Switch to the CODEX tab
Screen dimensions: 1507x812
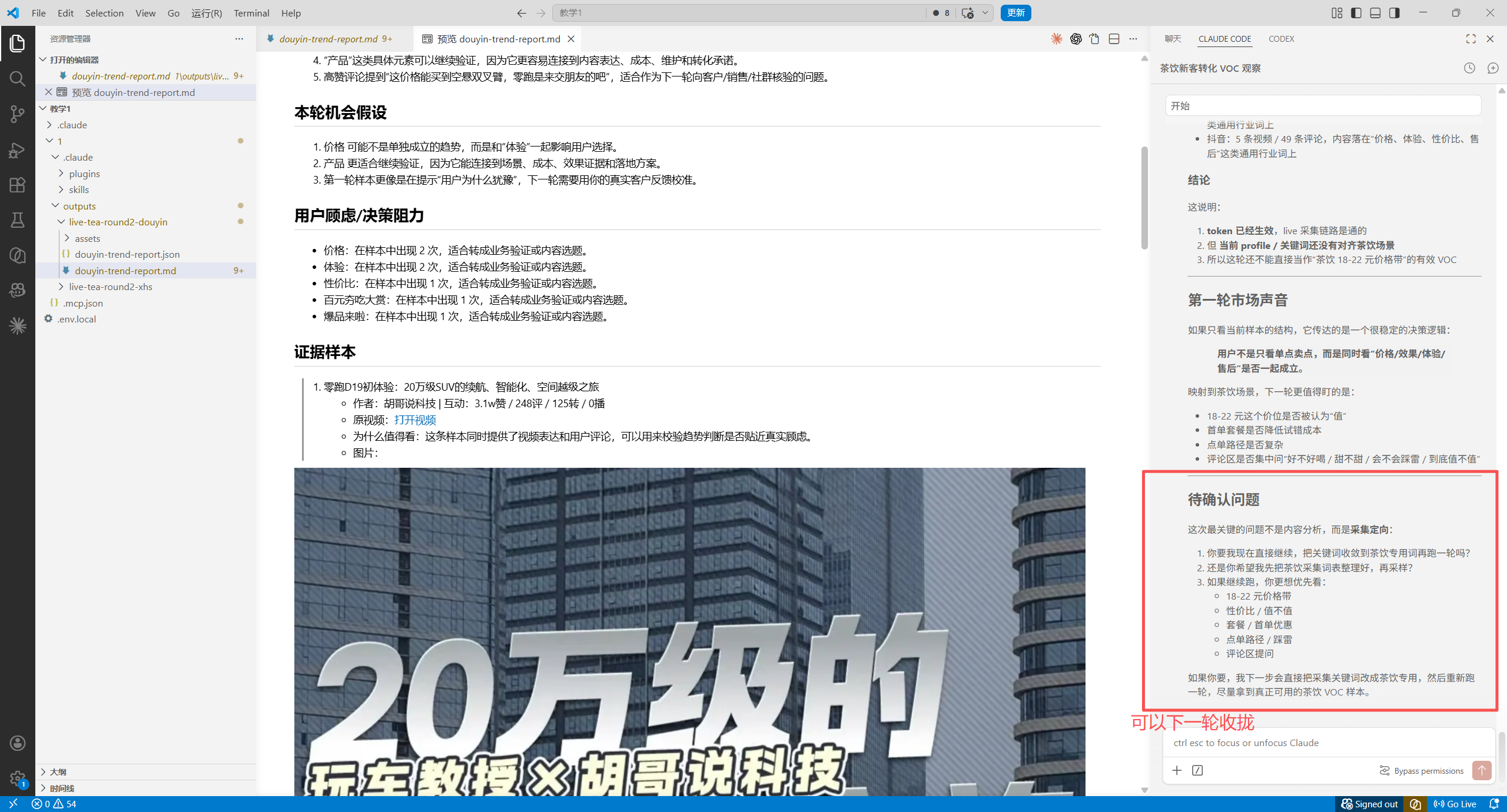click(x=1281, y=39)
